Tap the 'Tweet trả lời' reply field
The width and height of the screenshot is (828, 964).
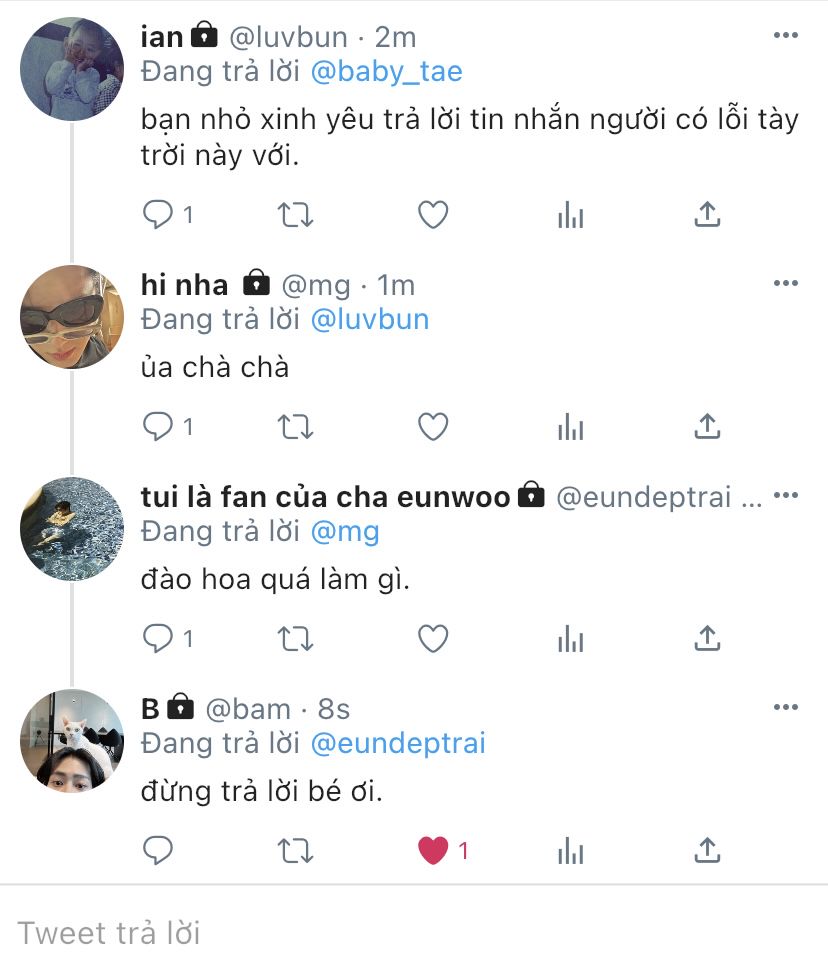point(414,933)
